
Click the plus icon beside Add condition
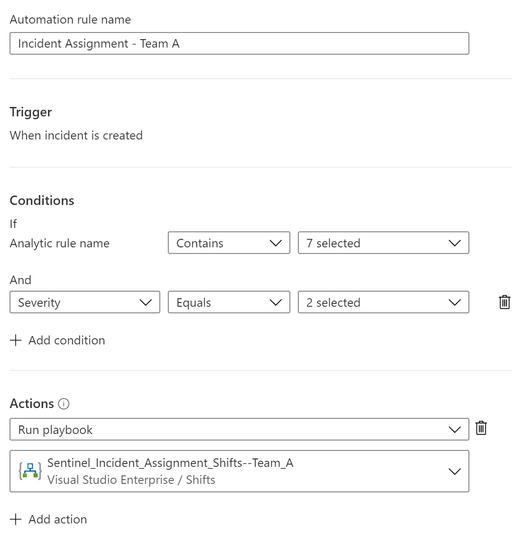(15, 340)
